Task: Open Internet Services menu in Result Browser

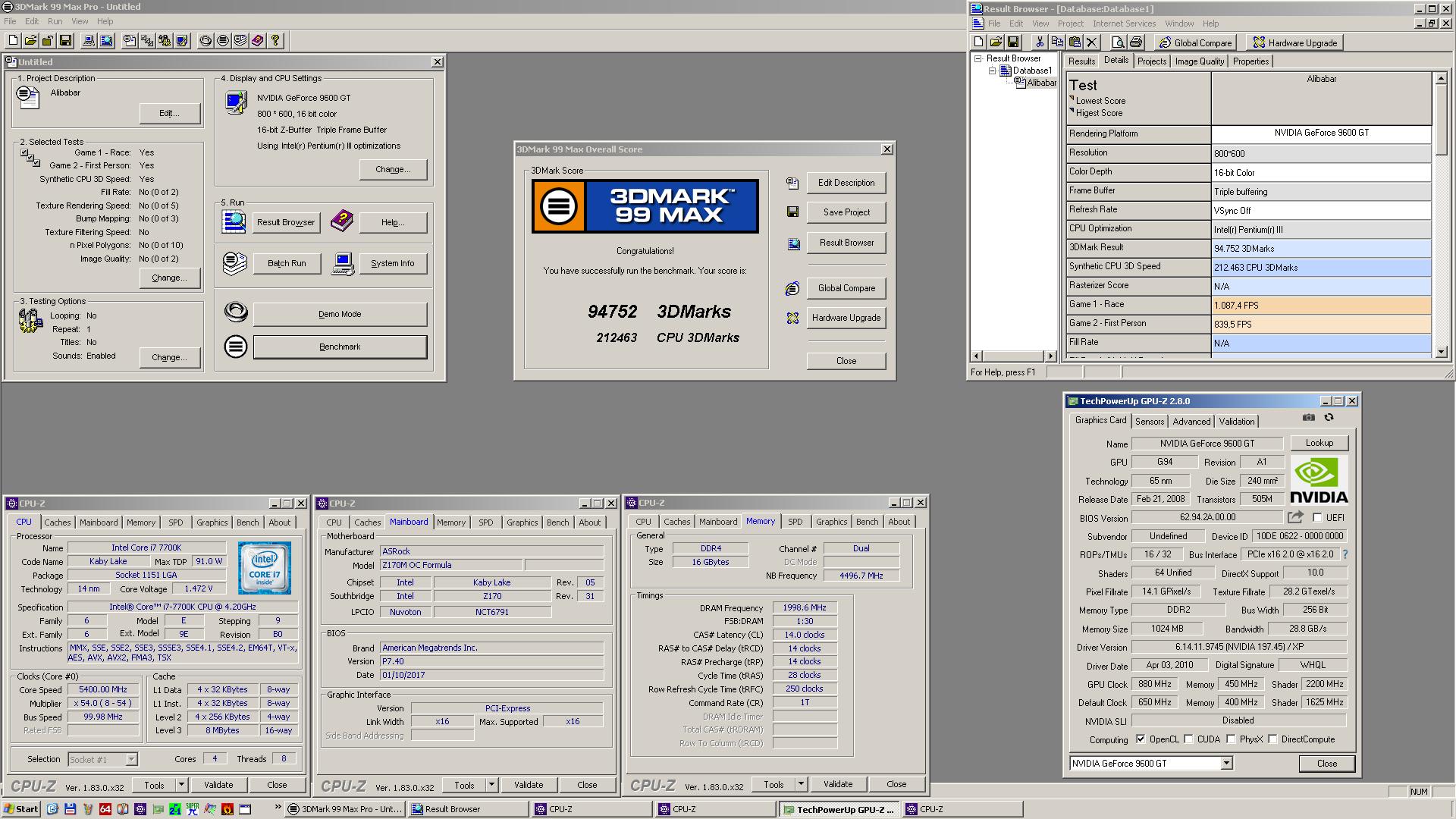Action: tap(1124, 24)
